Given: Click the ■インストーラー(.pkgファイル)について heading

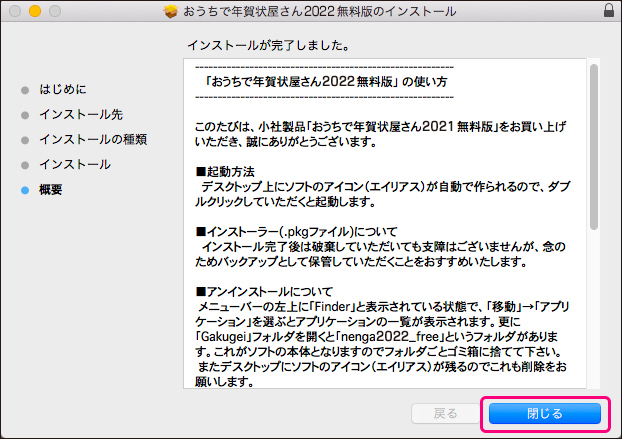Looking at the screenshot, I should [296, 232].
